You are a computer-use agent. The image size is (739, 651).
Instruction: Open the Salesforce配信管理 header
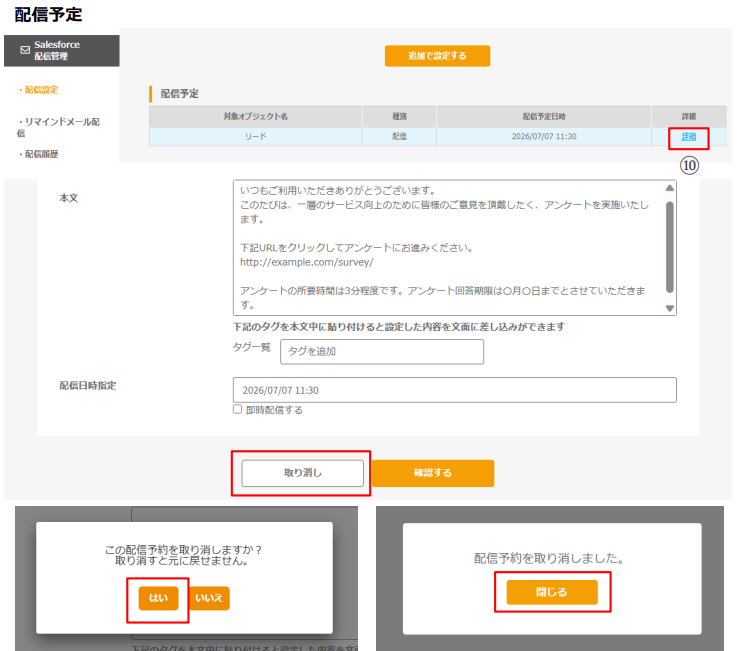62,50
